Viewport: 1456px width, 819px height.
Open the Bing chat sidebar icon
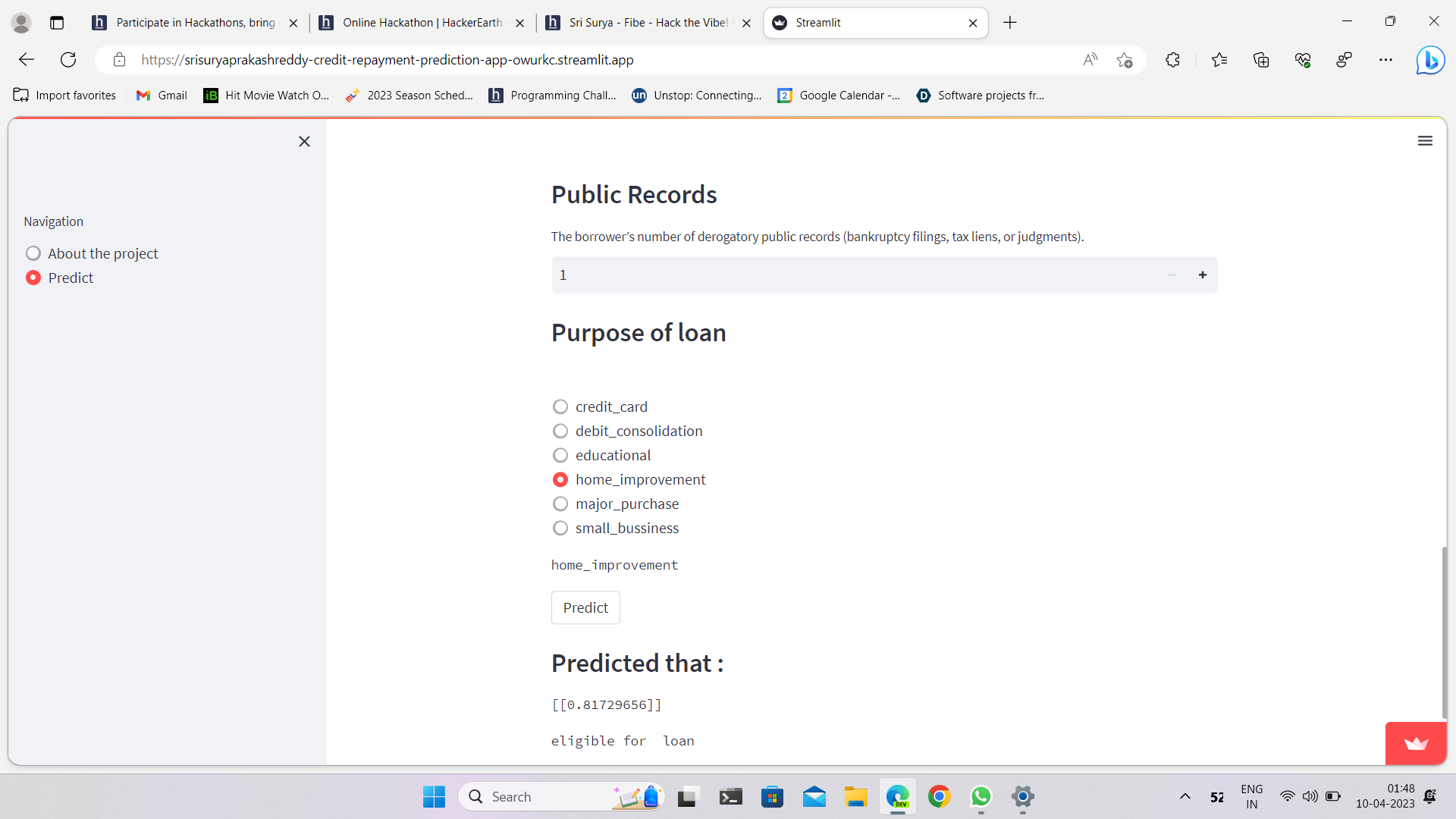pos(1430,60)
